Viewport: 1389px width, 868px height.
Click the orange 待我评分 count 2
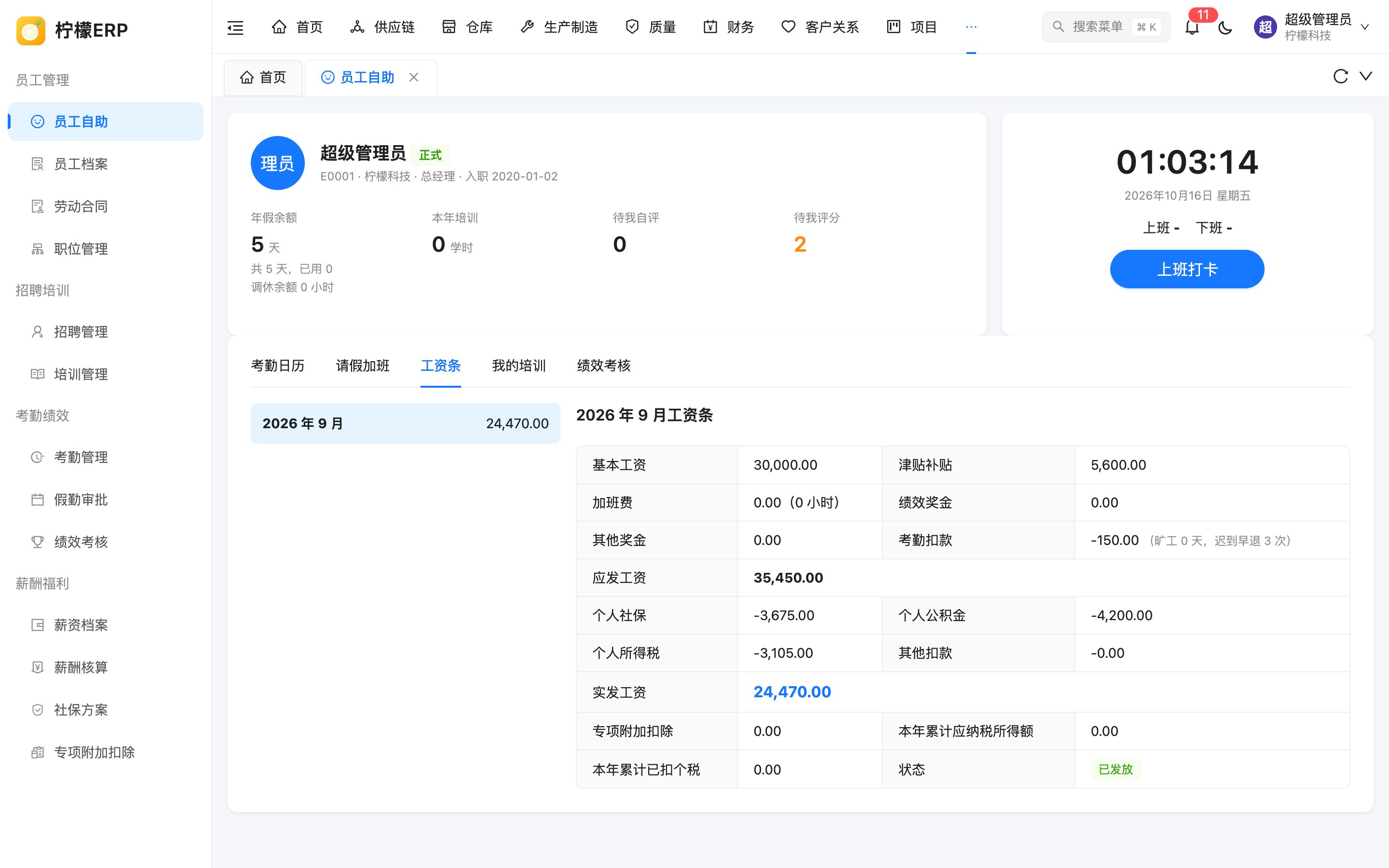pos(800,244)
